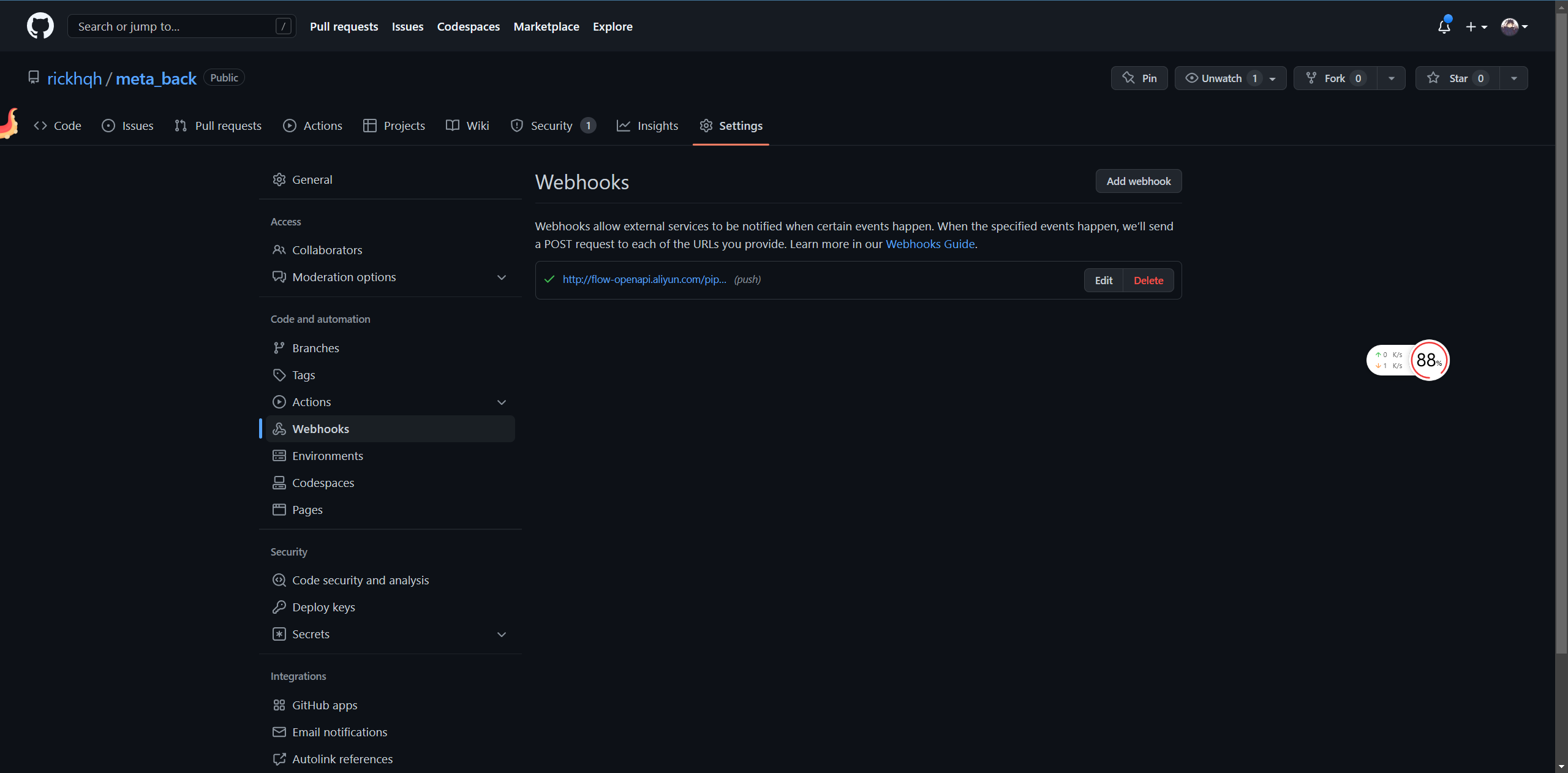1568x773 pixels.
Task: Expand the Fork options caret
Action: point(1392,78)
